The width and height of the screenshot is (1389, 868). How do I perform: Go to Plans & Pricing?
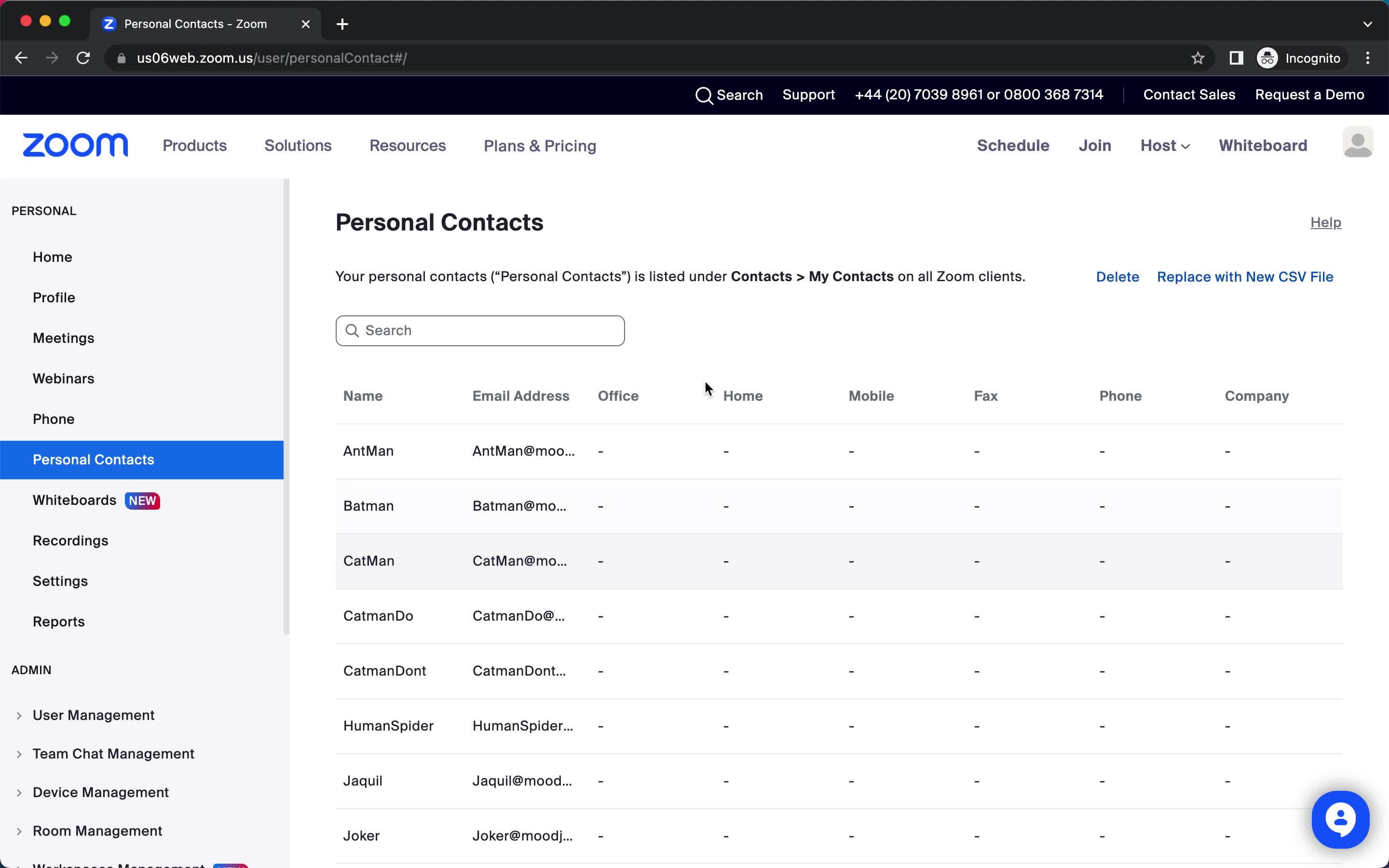point(540,146)
